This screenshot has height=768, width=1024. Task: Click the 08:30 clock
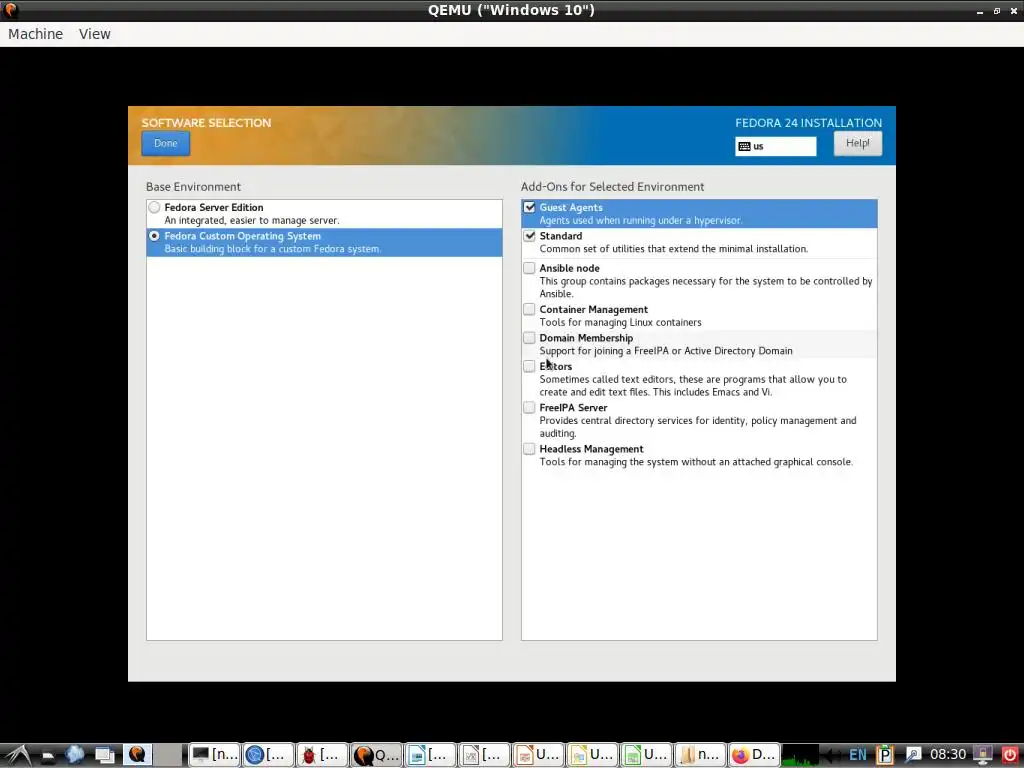click(948, 756)
